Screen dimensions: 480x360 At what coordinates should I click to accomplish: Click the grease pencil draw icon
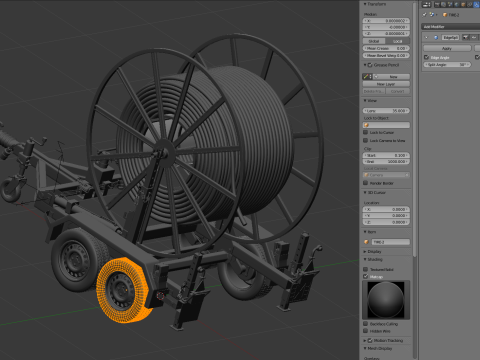click(x=366, y=77)
